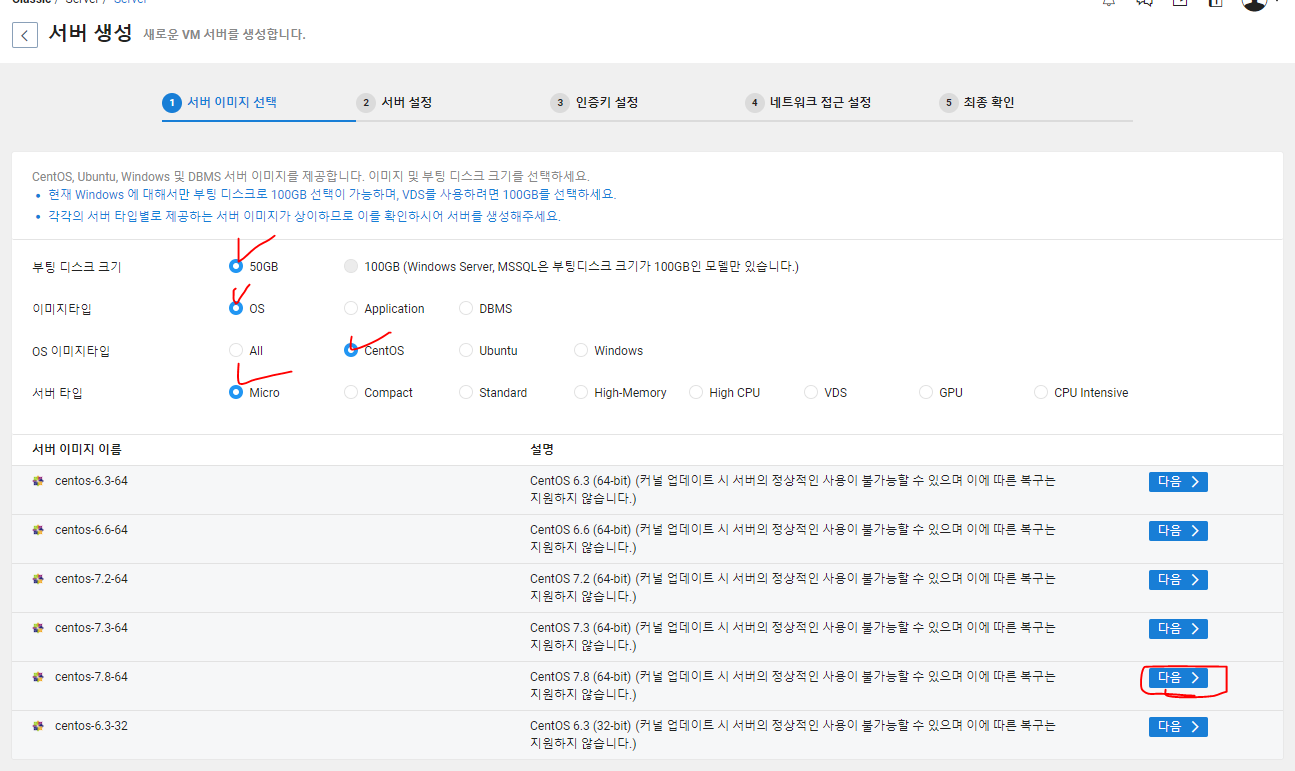The image size is (1295, 771).
Task: Click the centos-7.2-64 image name
Action: point(91,579)
